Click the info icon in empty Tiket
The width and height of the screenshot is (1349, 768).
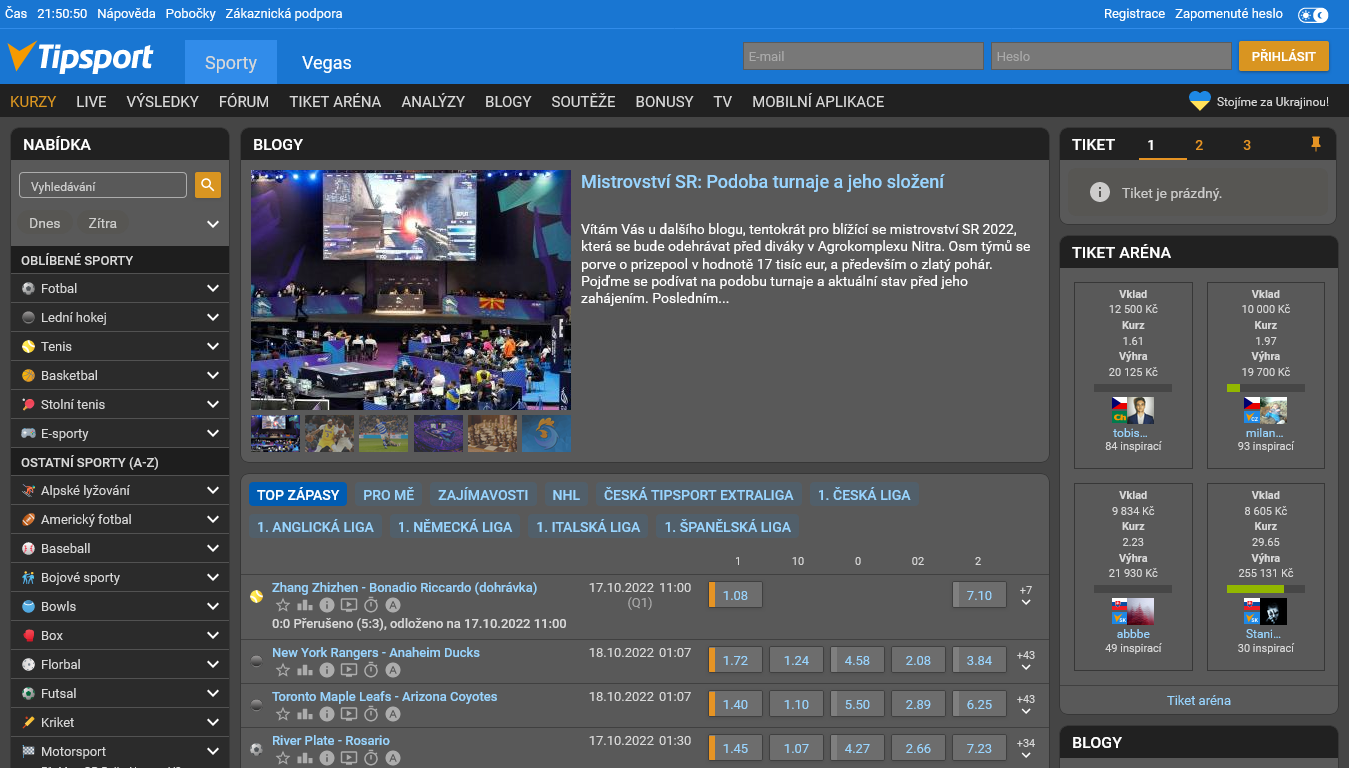(x=1100, y=192)
